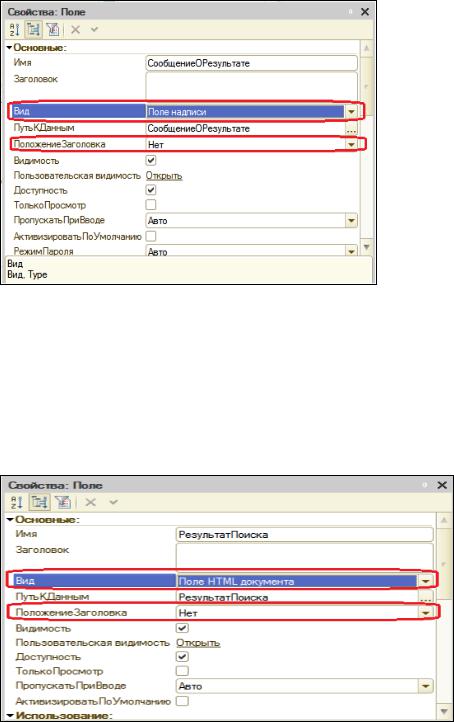Click scroll up arrow in upper panel

(x=367, y=48)
